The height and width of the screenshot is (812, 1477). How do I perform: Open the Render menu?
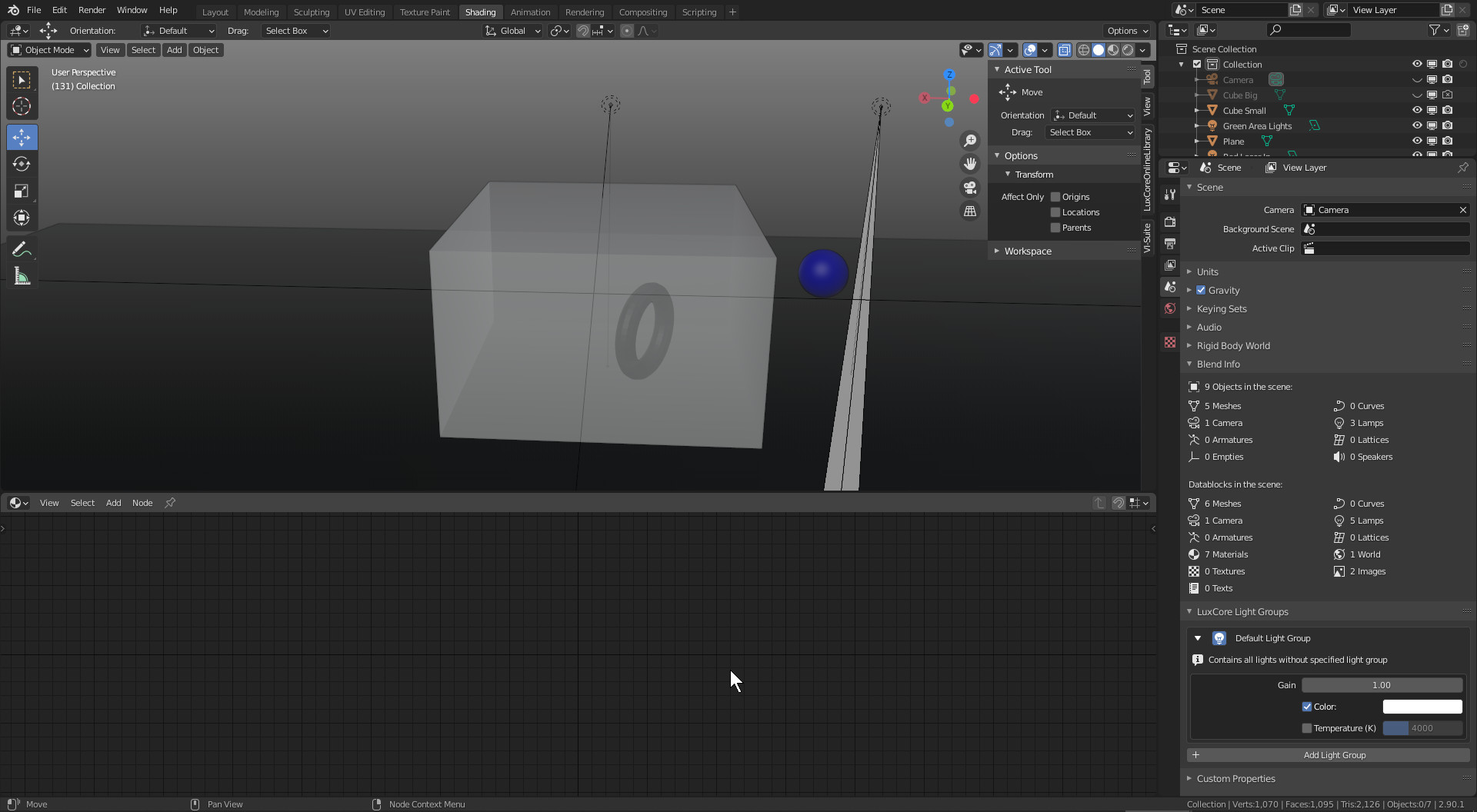tap(92, 10)
